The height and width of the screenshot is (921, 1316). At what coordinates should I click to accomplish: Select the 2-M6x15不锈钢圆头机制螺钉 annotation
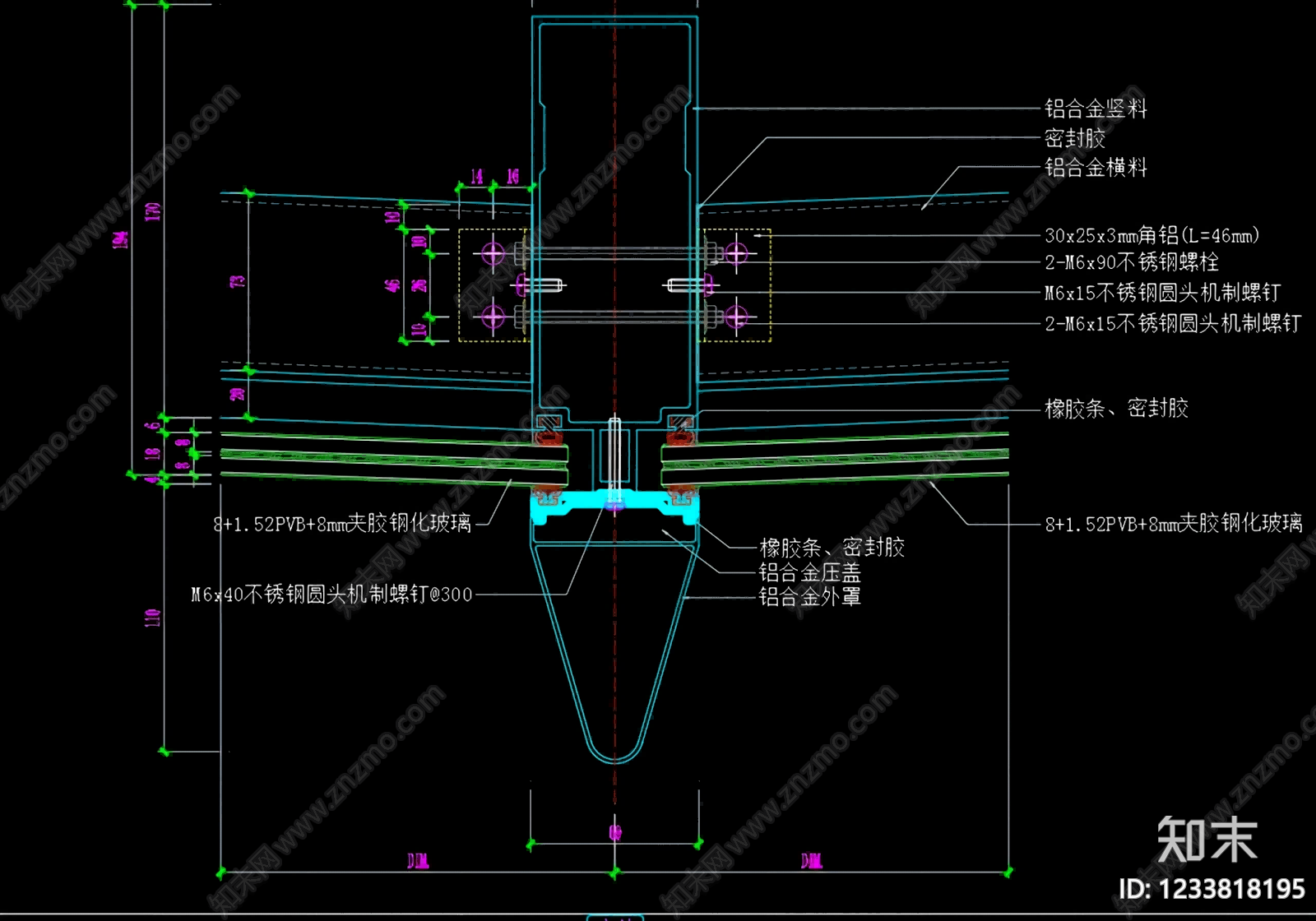tap(1173, 323)
